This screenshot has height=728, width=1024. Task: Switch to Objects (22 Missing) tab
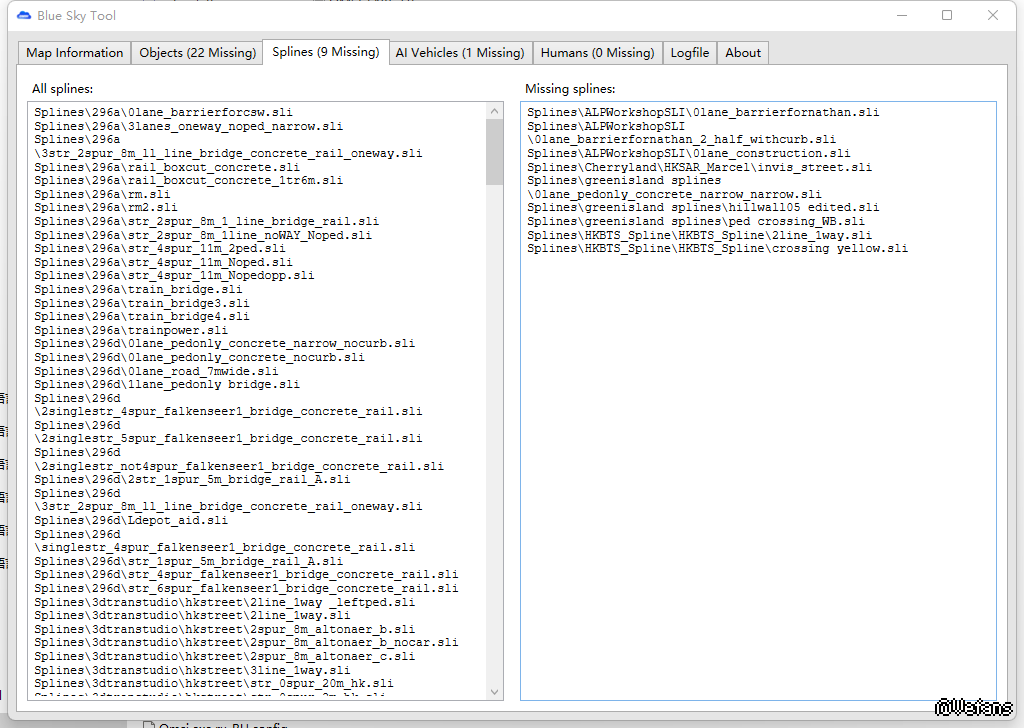point(197,53)
